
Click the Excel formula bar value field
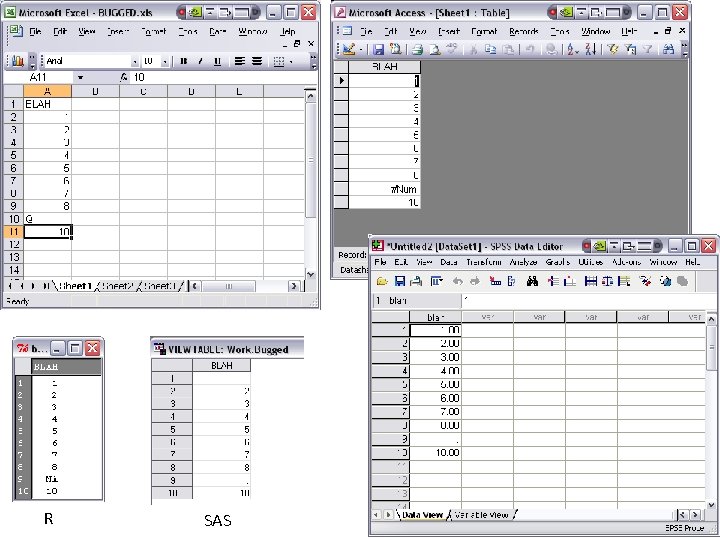pyautogui.click(x=224, y=77)
